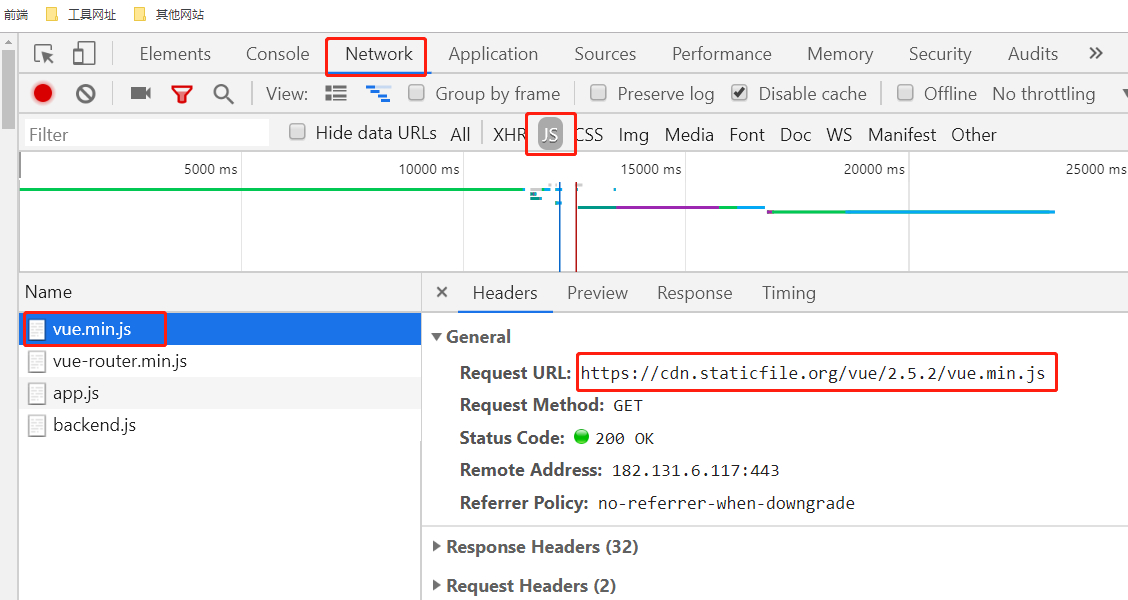Open the 工具网址 bookmark folder
The height and width of the screenshot is (600, 1128).
[81, 14]
